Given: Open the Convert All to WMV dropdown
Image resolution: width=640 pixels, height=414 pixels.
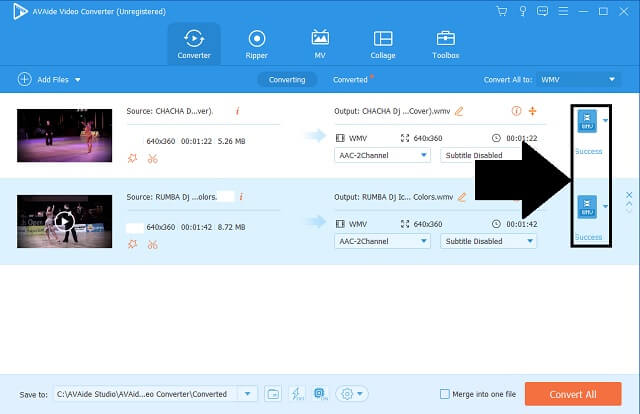Looking at the screenshot, I should point(579,80).
